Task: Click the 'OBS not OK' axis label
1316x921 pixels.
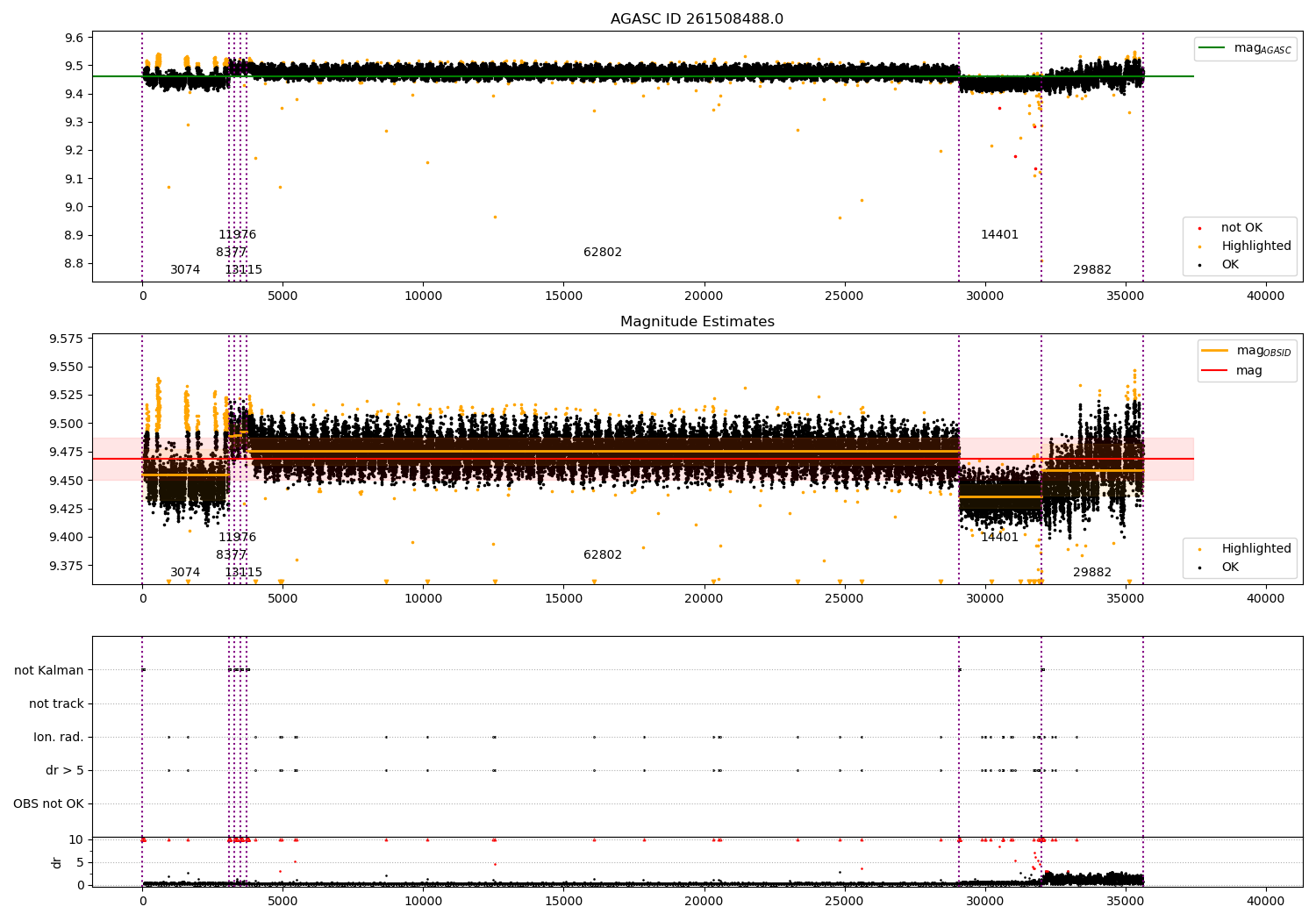Action: (48, 803)
